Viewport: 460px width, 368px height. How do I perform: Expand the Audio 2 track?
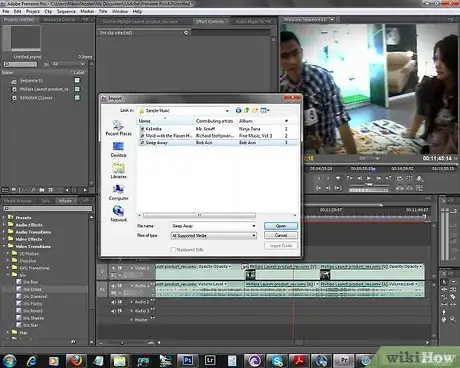coord(132,302)
